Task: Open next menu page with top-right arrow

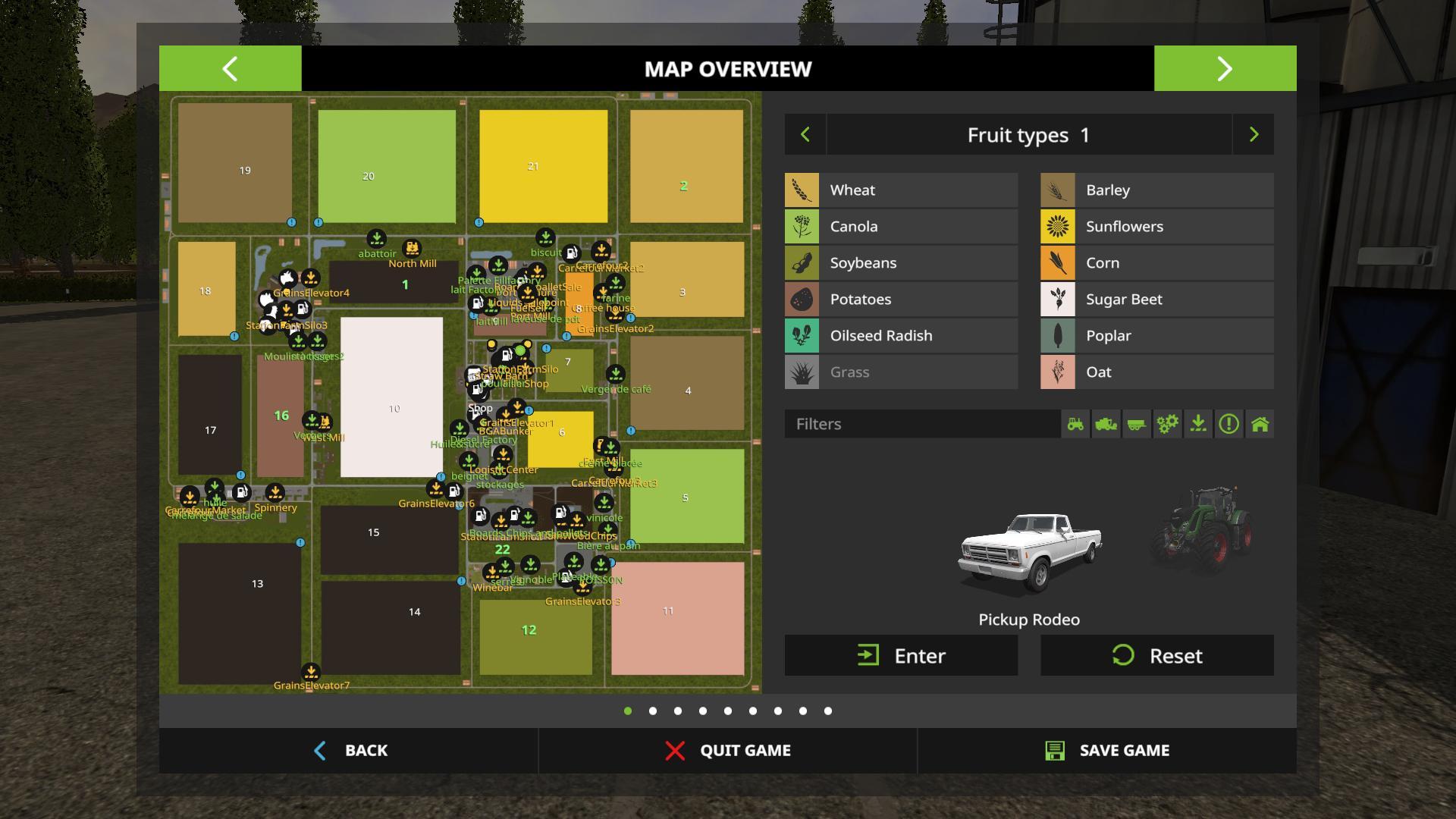Action: (1225, 69)
